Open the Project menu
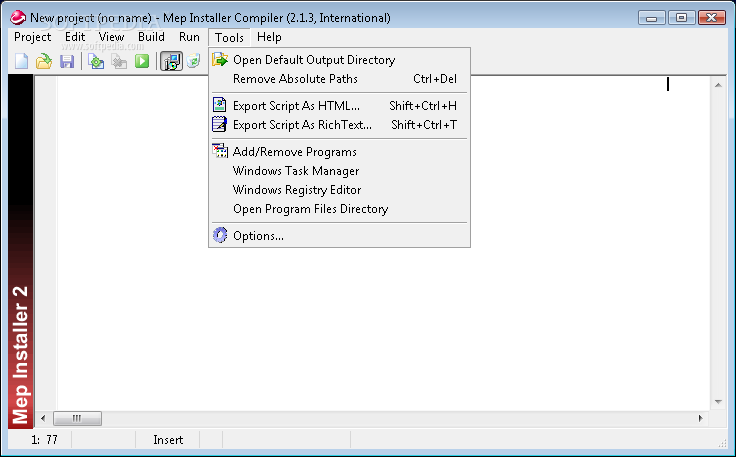This screenshot has height=457, width=736. (32, 37)
